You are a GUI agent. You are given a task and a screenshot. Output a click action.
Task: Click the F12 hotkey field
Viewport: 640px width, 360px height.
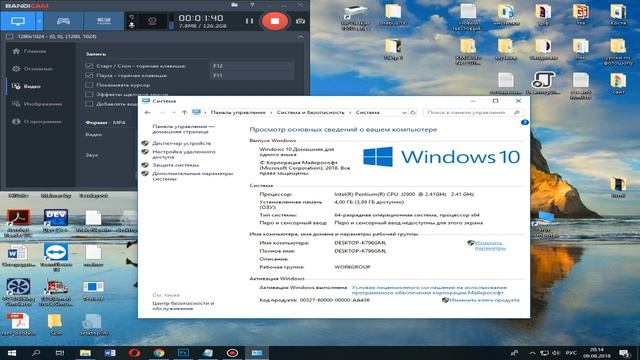click(252, 66)
